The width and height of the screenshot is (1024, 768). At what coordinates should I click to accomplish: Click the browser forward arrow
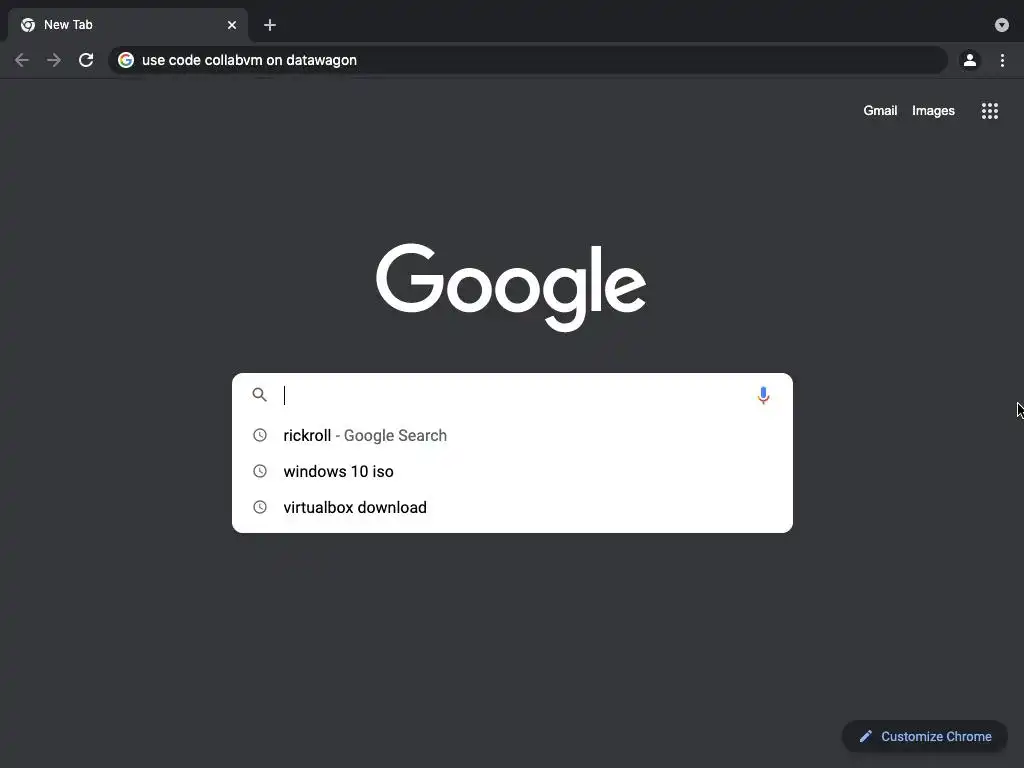point(54,60)
